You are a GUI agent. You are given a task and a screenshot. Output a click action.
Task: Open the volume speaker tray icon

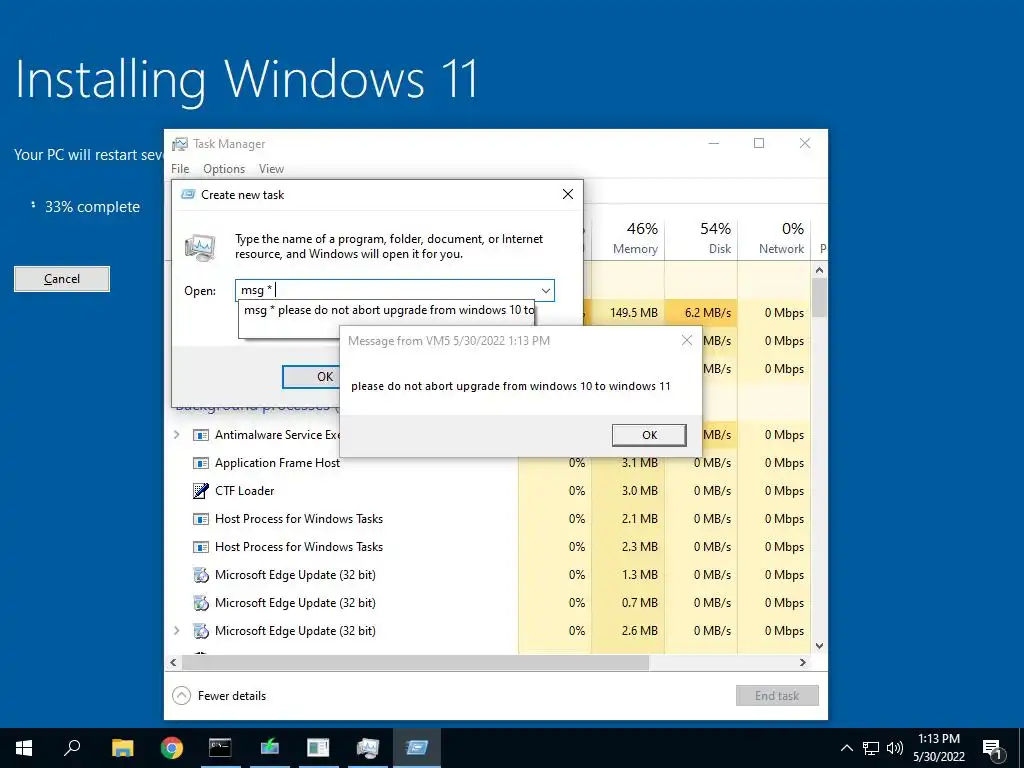895,748
